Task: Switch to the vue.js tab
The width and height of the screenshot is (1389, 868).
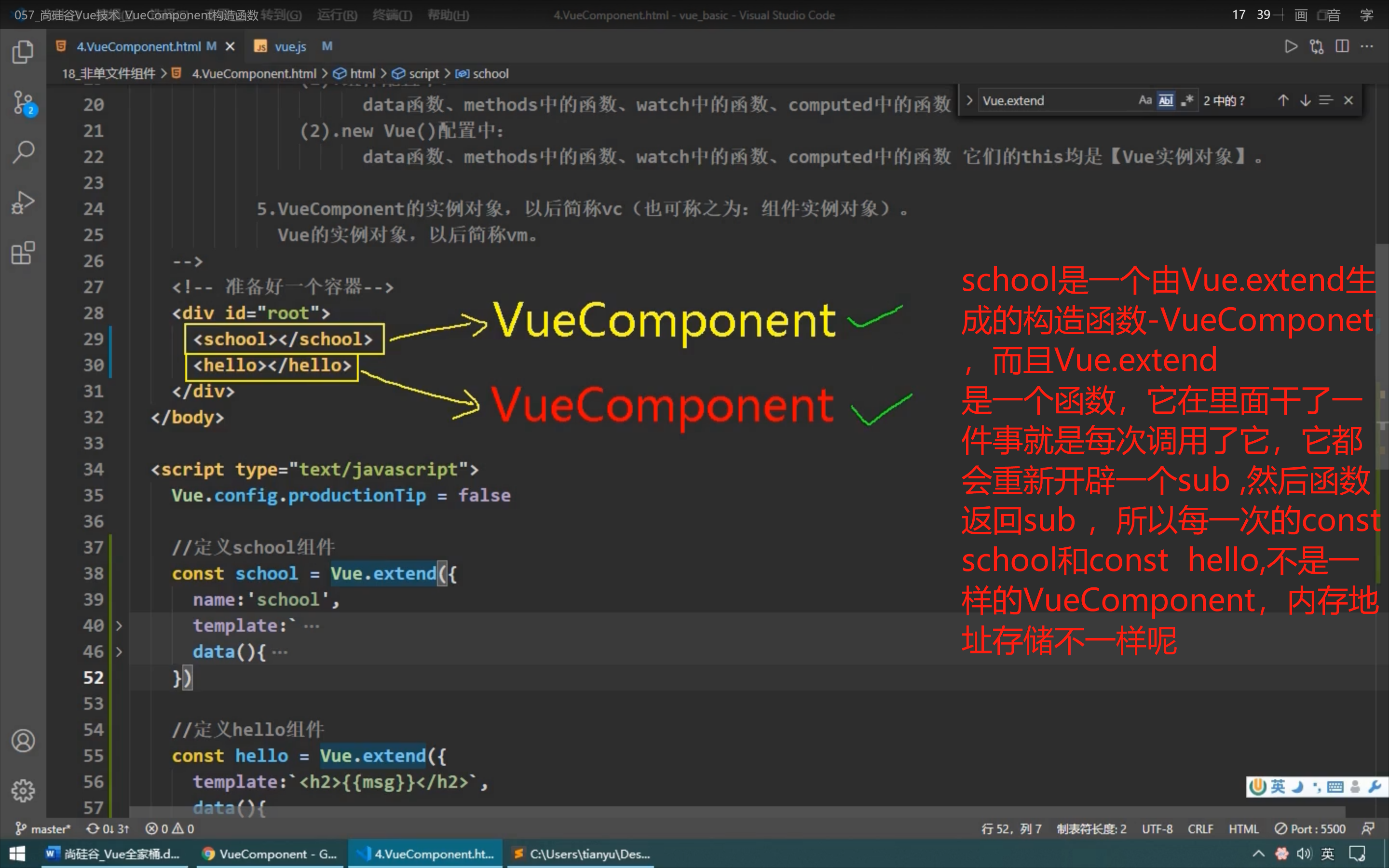Action: [290, 46]
